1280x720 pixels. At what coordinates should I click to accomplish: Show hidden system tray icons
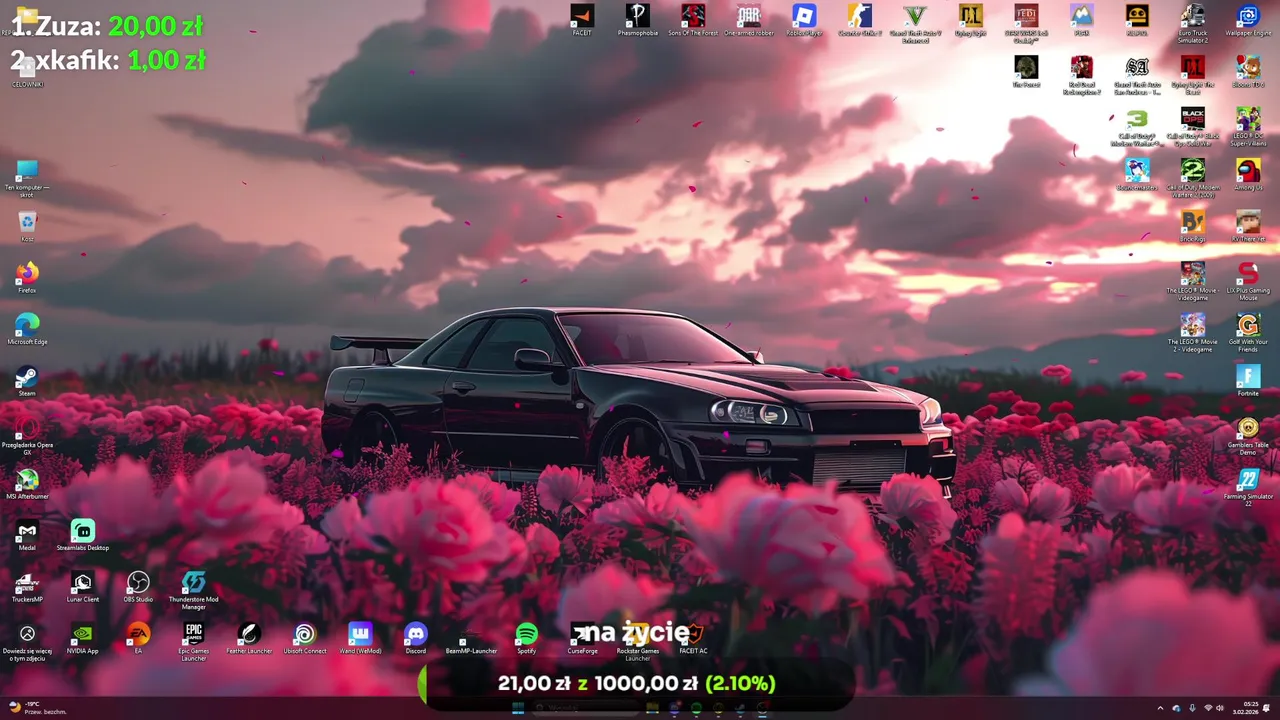tap(1160, 708)
